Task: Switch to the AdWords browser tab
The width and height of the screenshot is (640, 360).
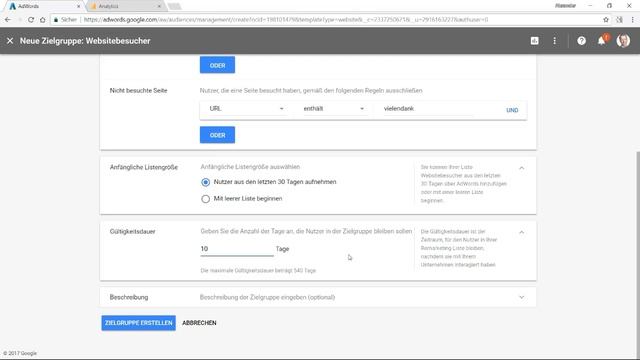Action: pos(44,7)
